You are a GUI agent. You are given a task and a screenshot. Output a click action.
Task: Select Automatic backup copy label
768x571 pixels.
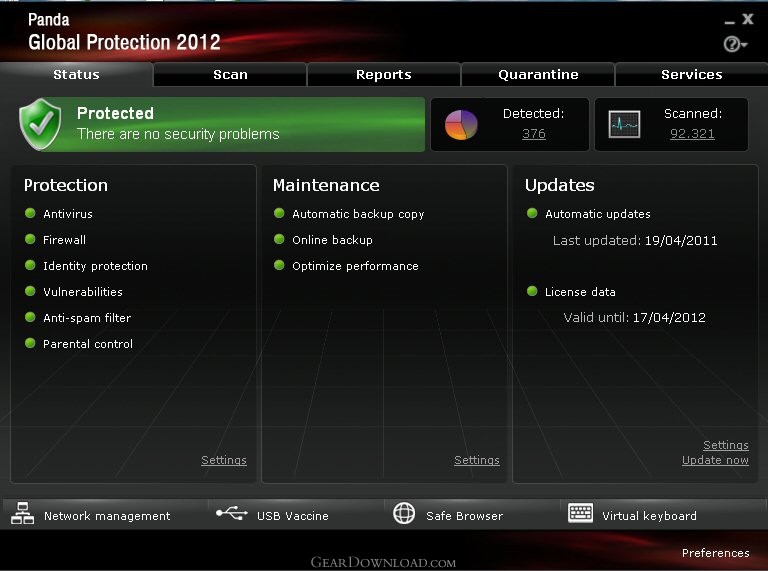point(358,214)
